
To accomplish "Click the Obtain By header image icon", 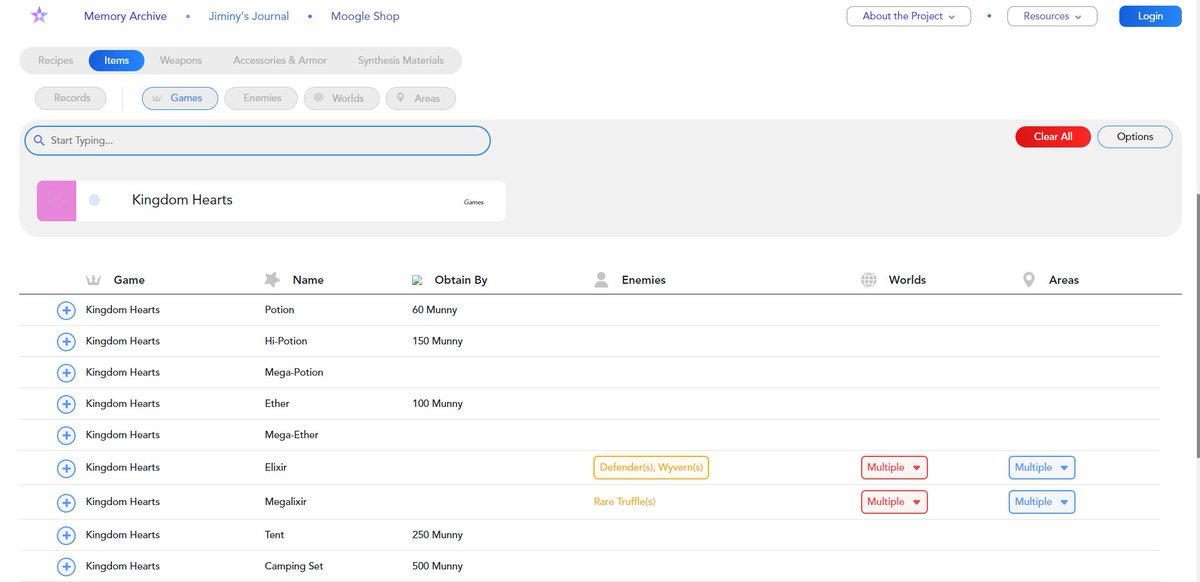I will pyautogui.click(x=417, y=281).
